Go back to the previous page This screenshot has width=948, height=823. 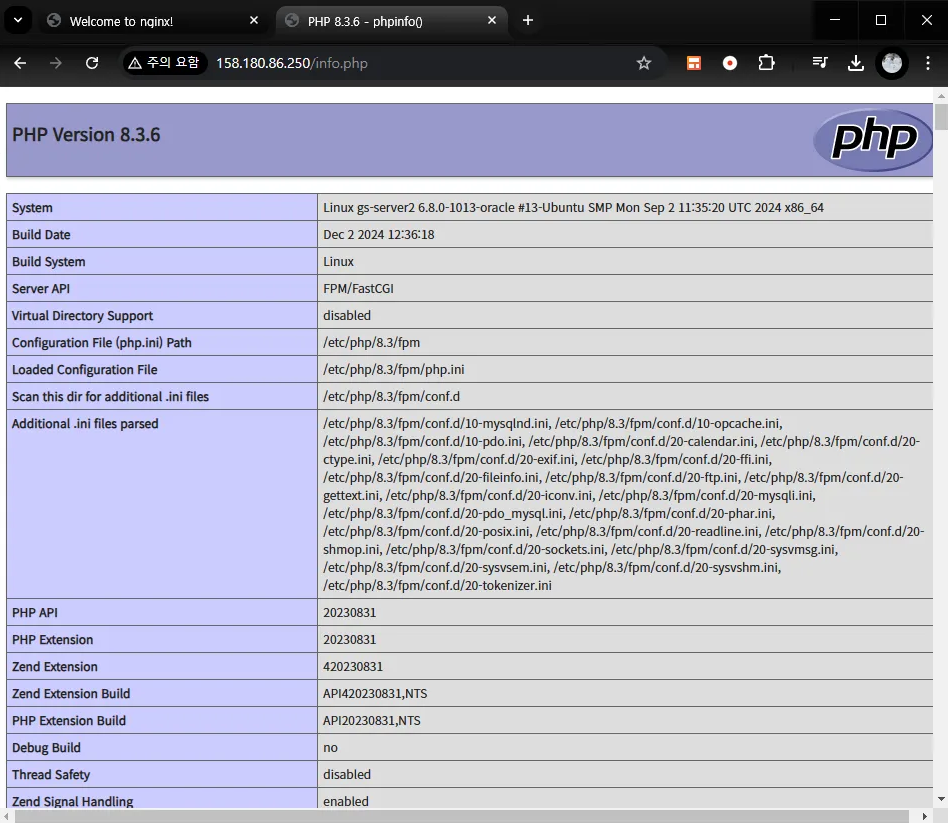coord(20,63)
